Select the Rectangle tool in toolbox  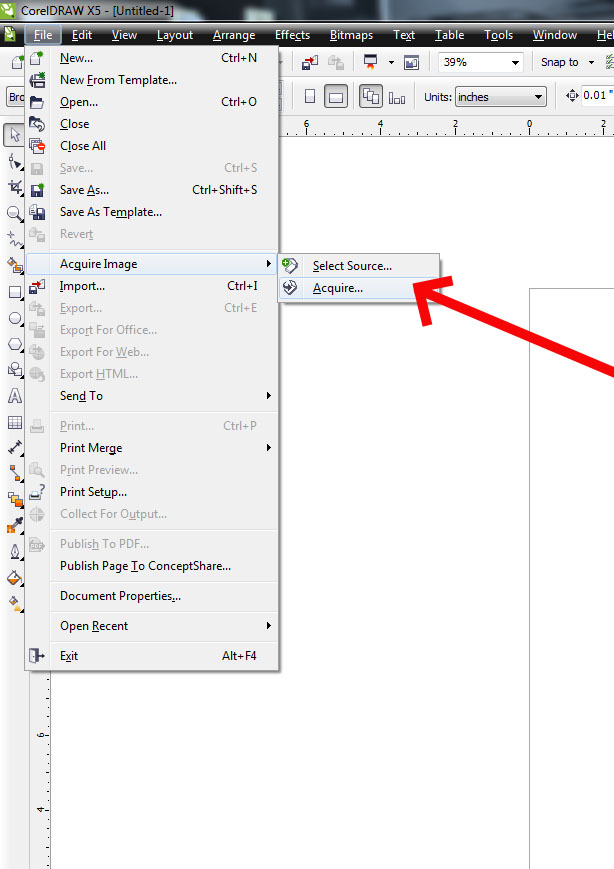(x=14, y=292)
